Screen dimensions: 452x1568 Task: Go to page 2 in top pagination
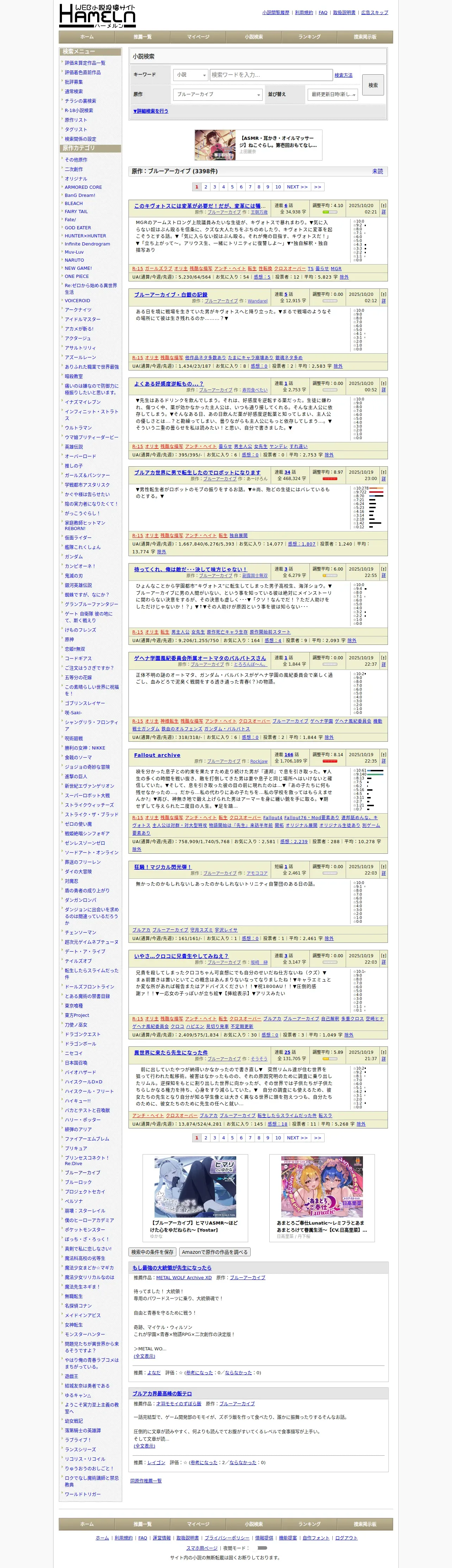pos(206,187)
